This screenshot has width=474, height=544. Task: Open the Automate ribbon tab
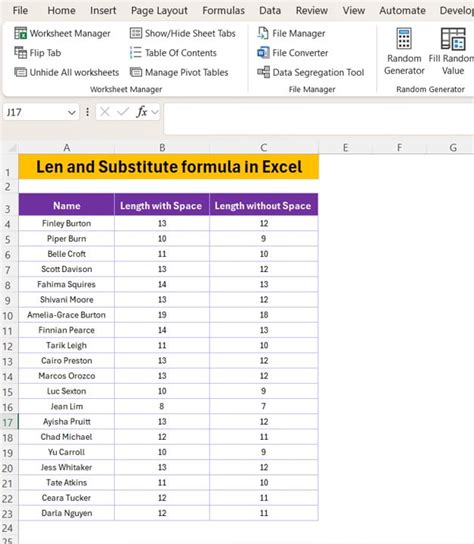click(402, 10)
